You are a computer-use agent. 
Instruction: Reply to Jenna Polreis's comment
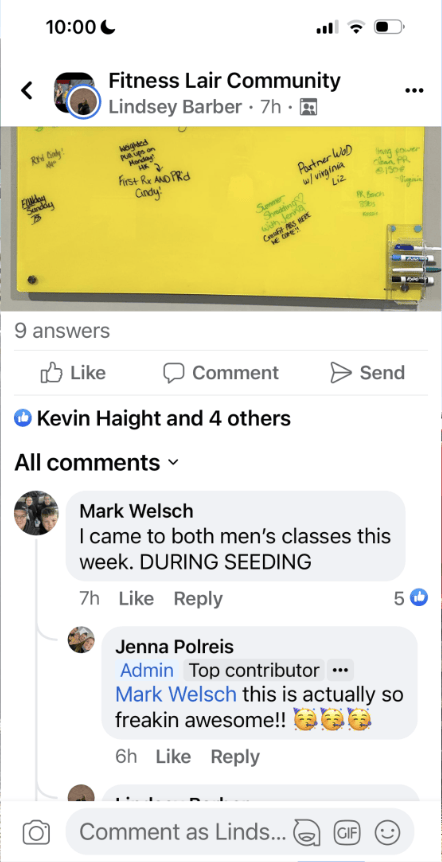pos(235,757)
